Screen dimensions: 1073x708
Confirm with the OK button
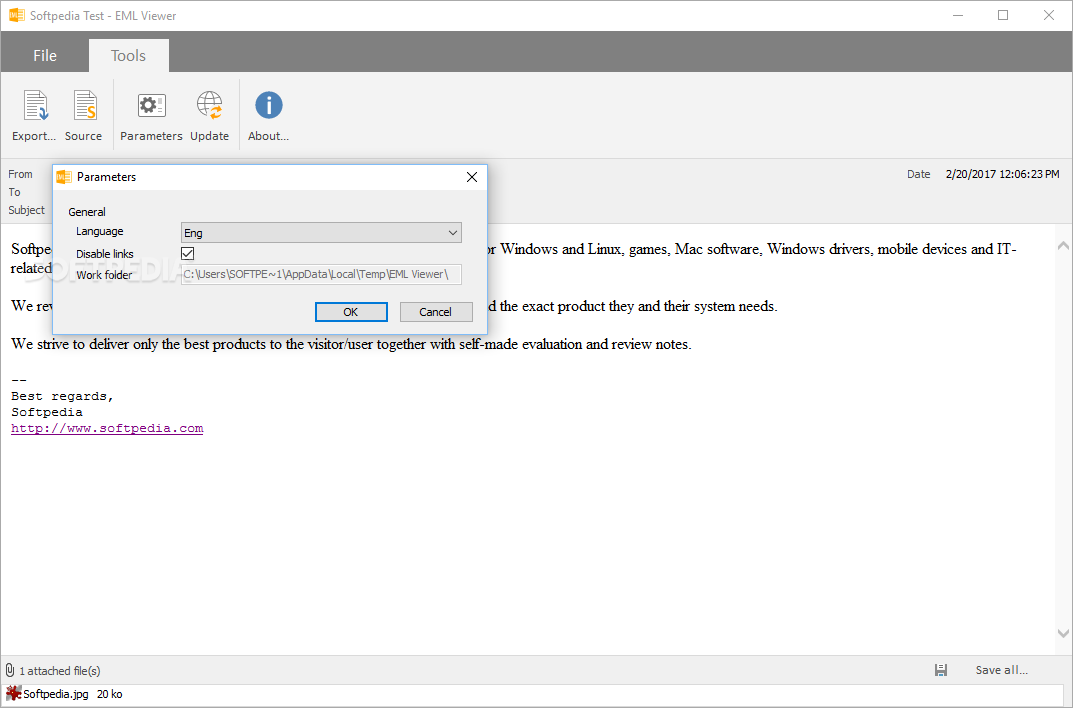(x=351, y=312)
